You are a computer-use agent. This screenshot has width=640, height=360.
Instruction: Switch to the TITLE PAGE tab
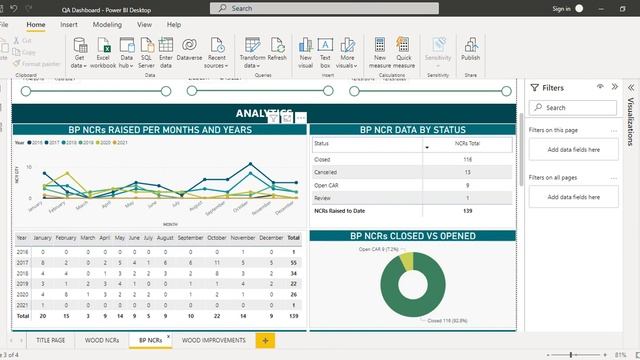(51, 340)
